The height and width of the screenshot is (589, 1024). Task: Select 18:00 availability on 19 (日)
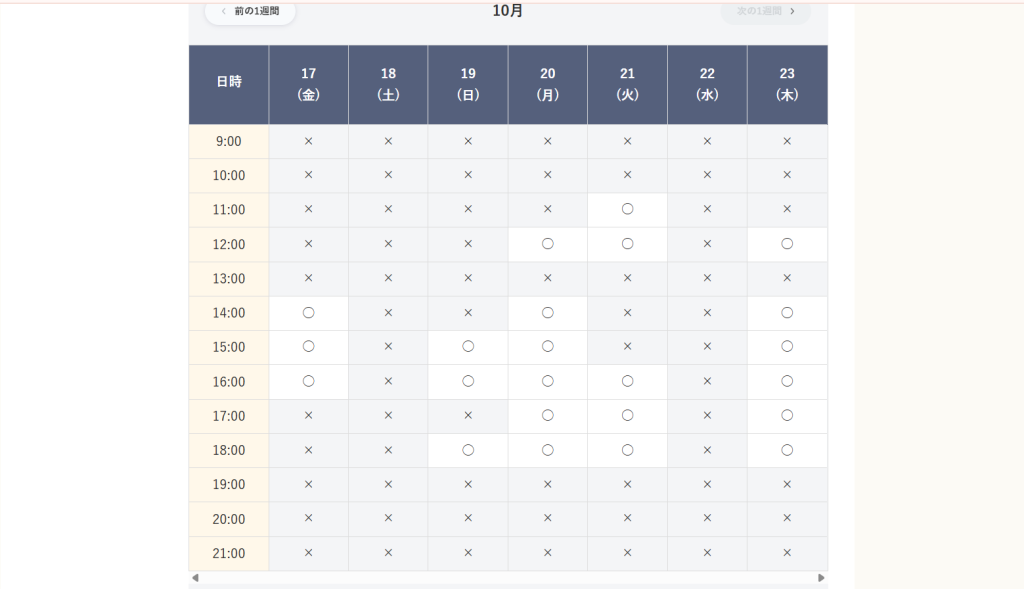[x=468, y=450]
